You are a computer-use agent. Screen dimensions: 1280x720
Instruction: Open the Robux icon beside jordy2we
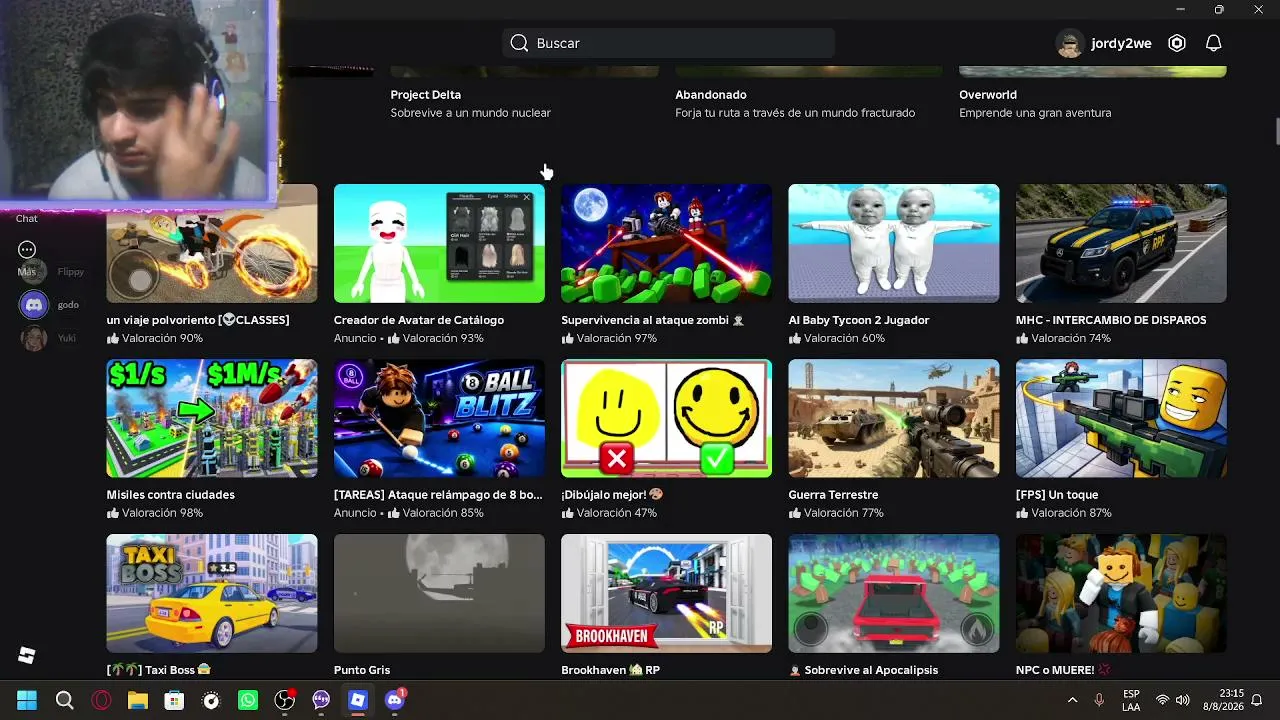pyautogui.click(x=1177, y=43)
